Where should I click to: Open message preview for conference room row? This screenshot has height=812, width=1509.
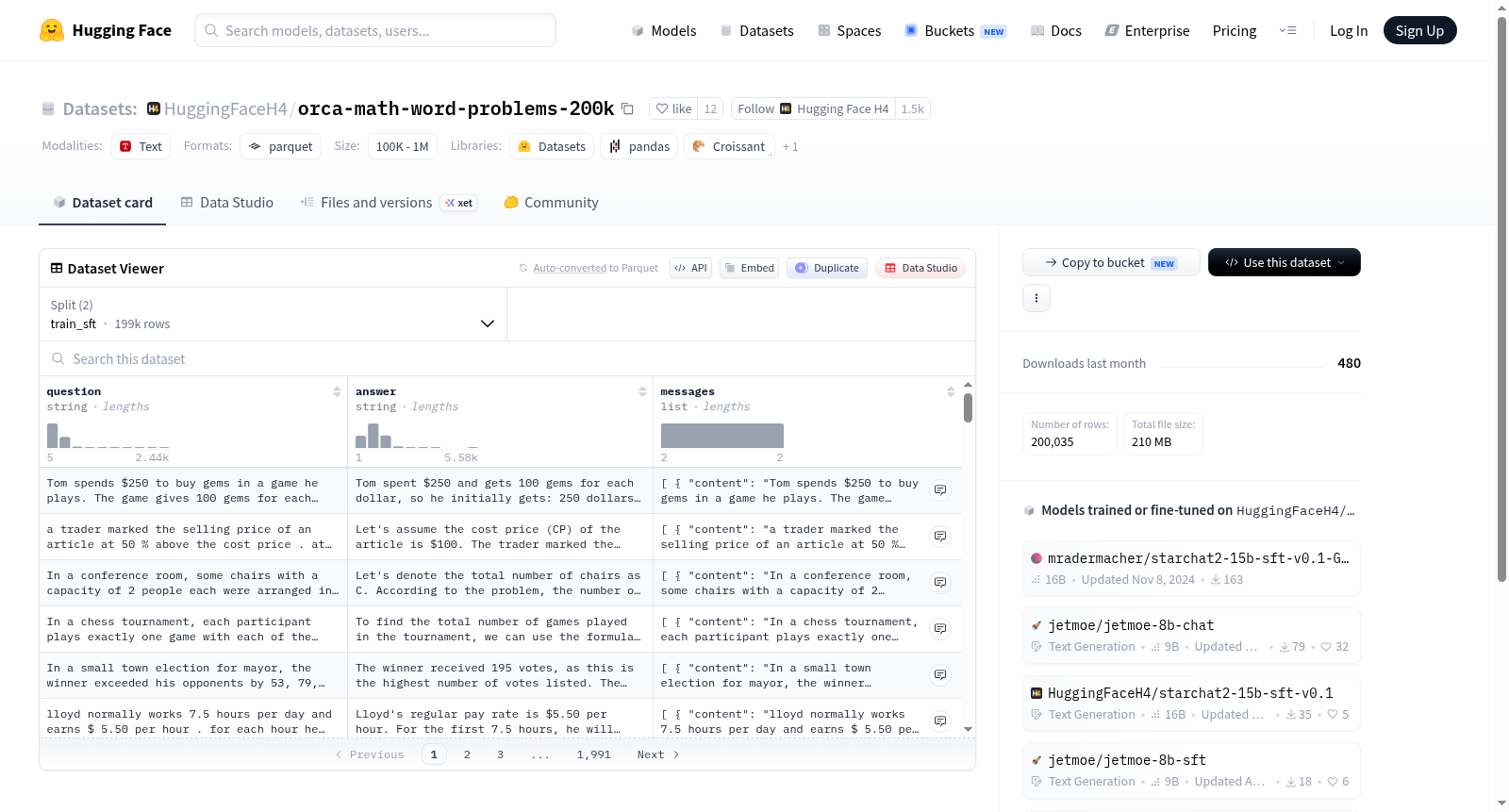[940, 583]
